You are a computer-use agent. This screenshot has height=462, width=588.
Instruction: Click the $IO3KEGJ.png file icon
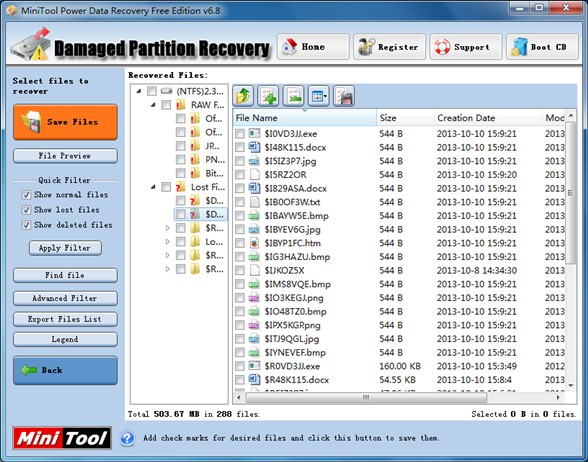point(254,298)
